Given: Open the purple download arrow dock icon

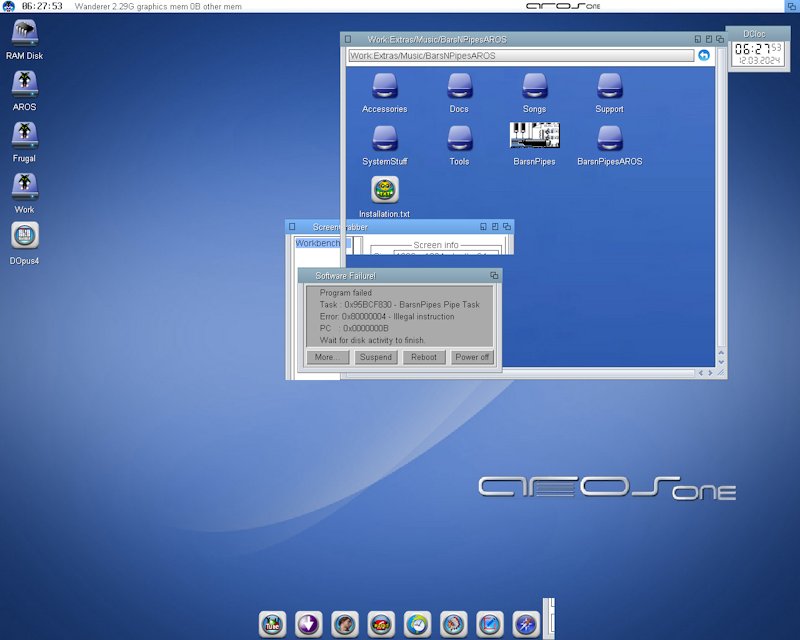Looking at the screenshot, I should pyautogui.click(x=308, y=624).
